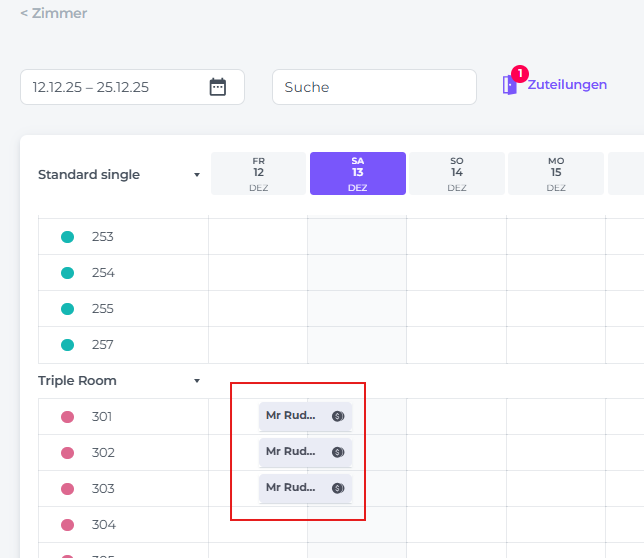Image resolution: width=644 pixels, height=558 pixels.
Task: Select room 257 in the room list
Action: 103,345
